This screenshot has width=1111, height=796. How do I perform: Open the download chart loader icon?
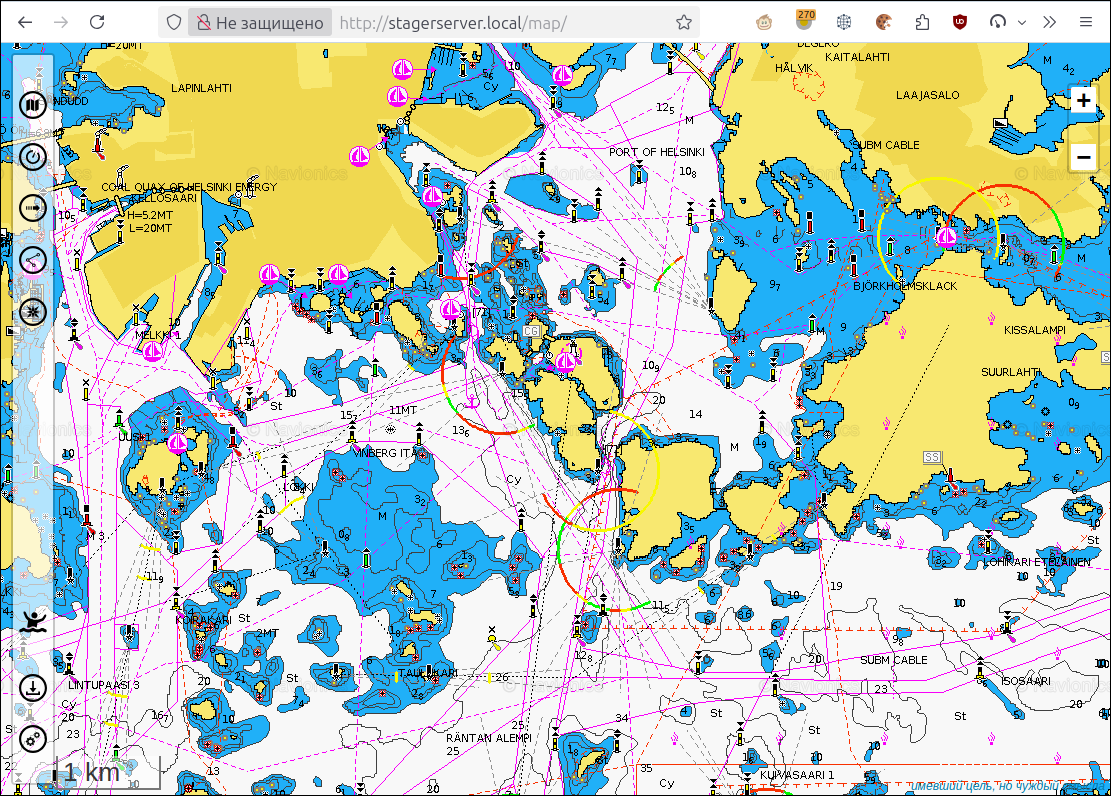click(x=33, y=688)
